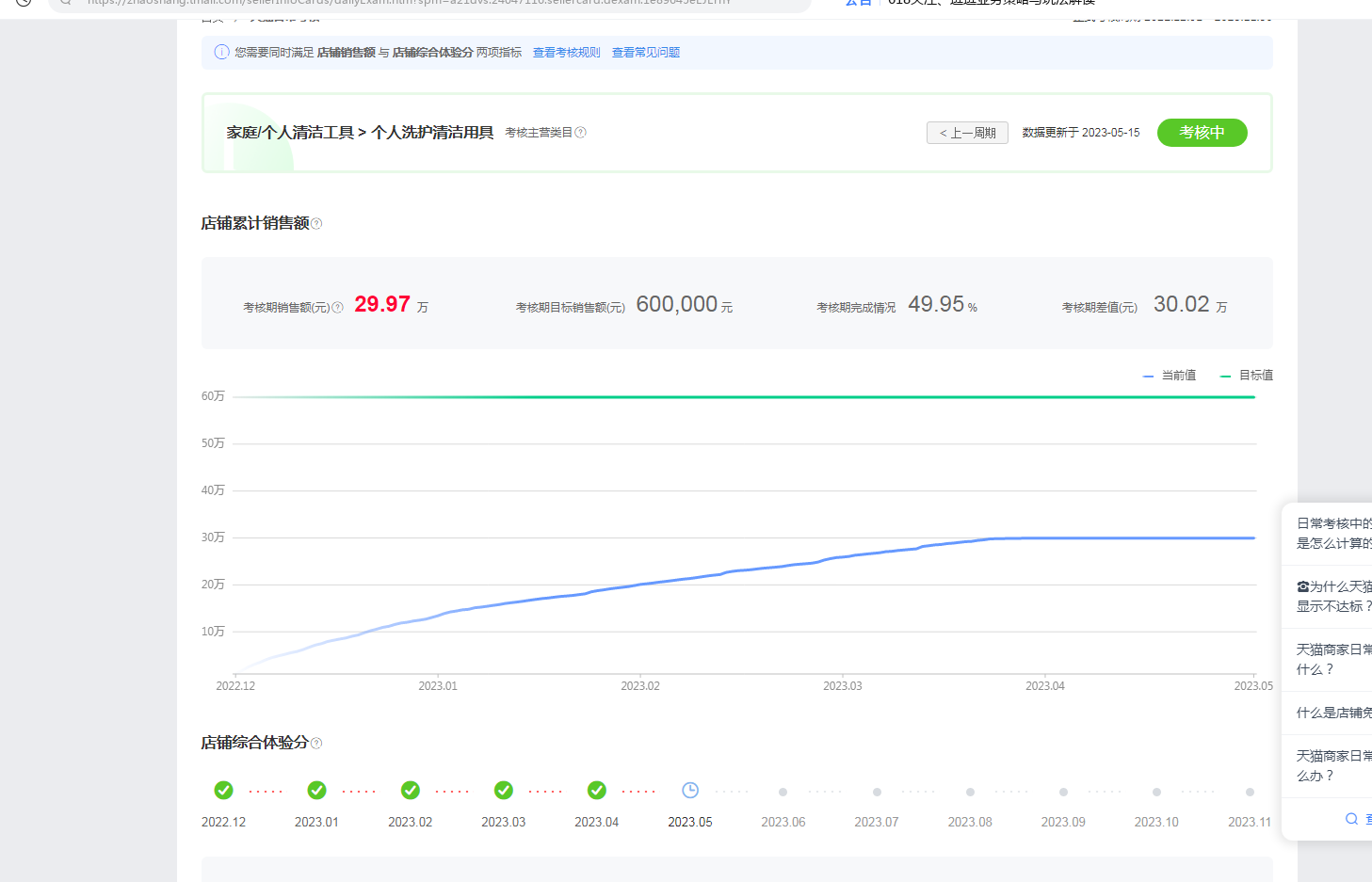Select the green checkmark for 2023.02
The image size is (1372, 882).
(x=410, y=790)
